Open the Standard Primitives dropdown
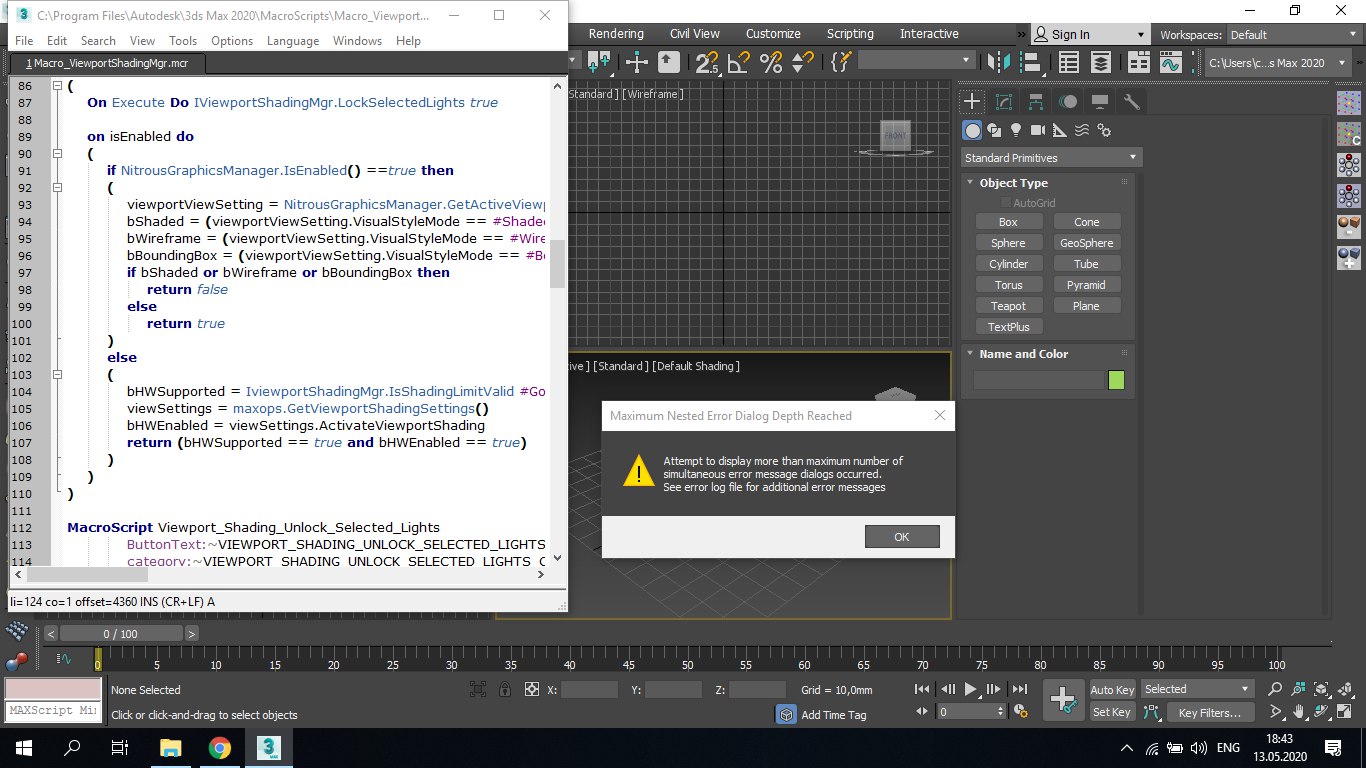 [1051, 158]
